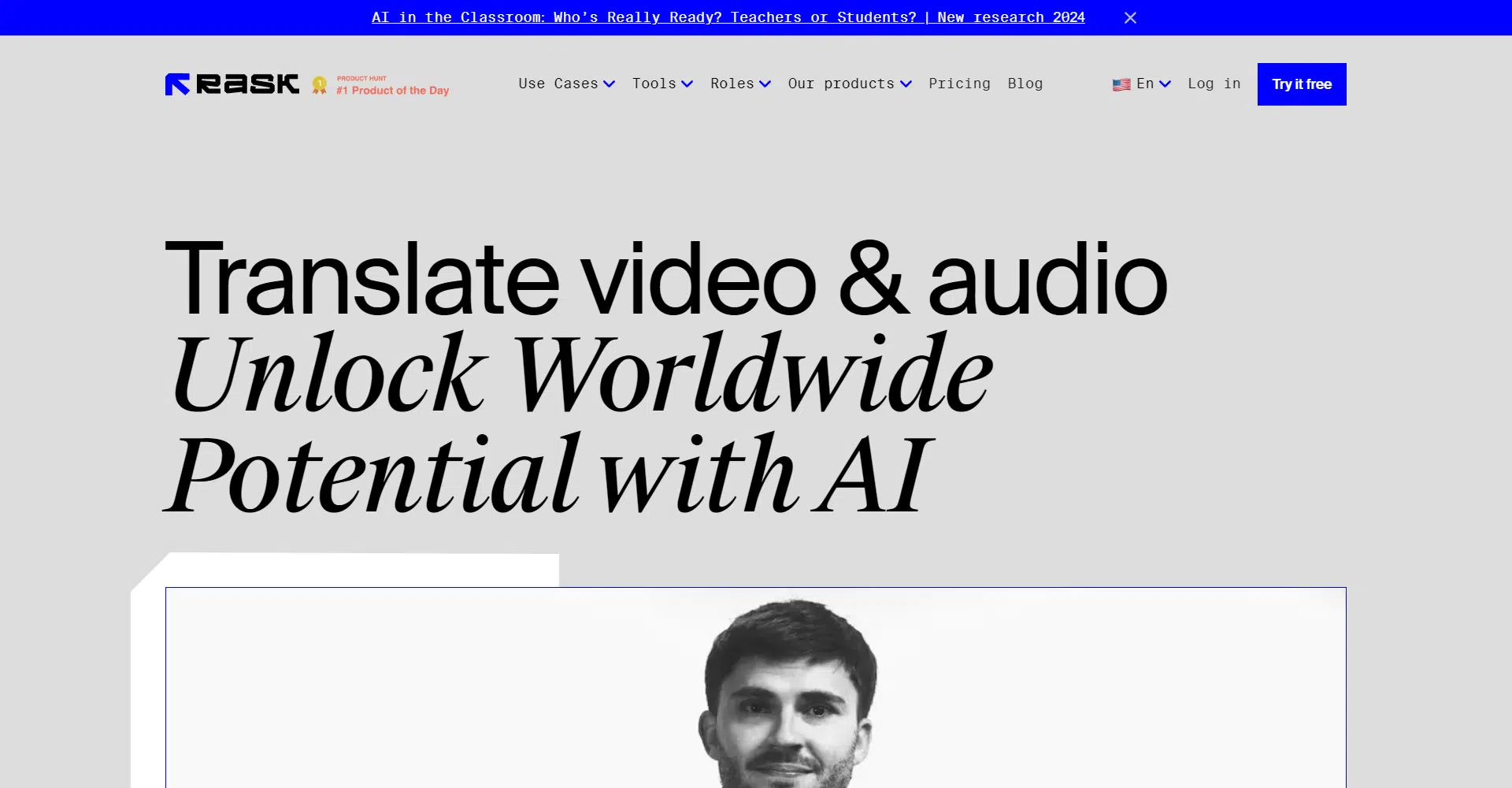Click the Translate video & audio headline
This screenshot has width=1512, height=788.
[x=665, y=280]
